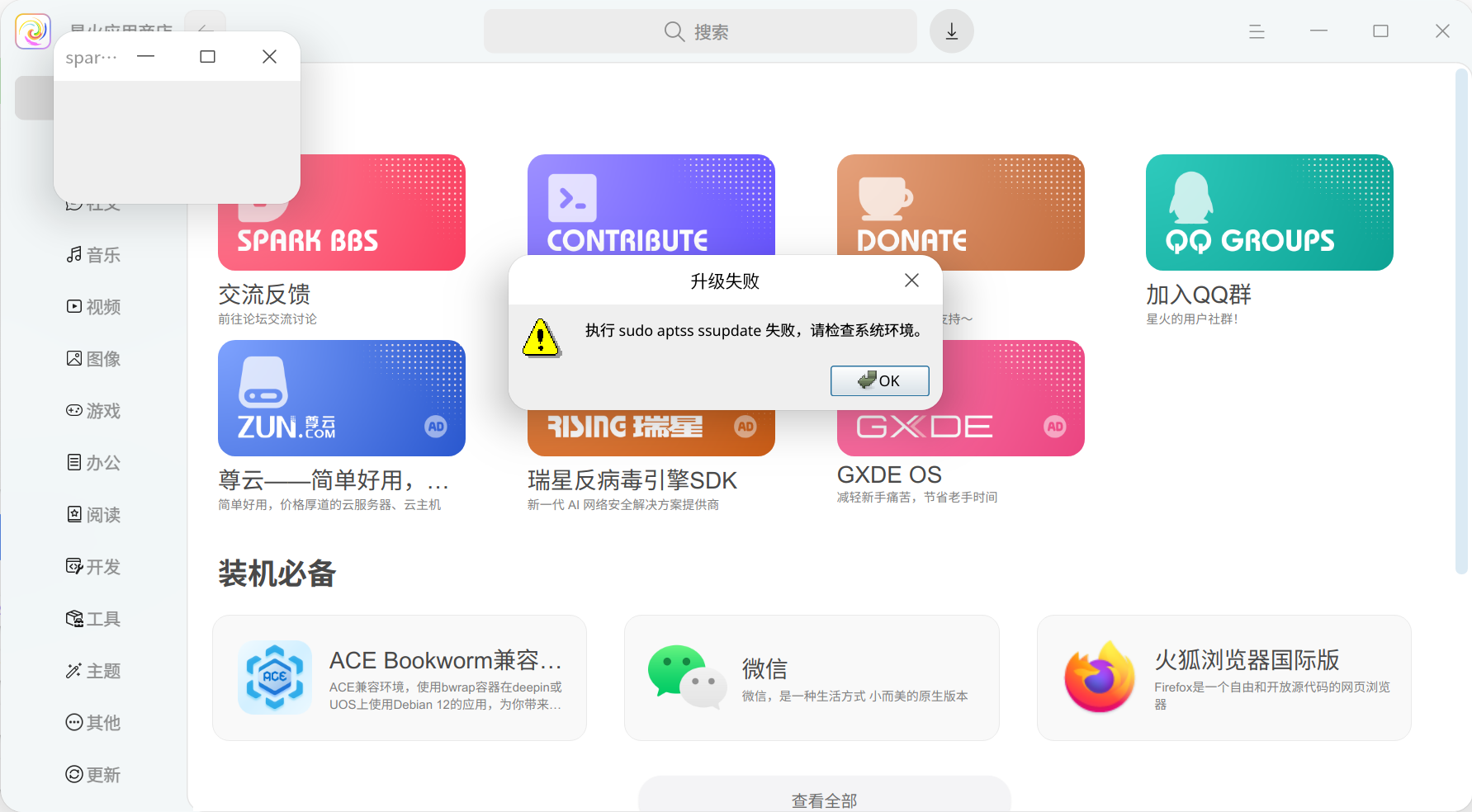Image resolution: width=1472 pixels, height=812 pixels.
Task: Click the WeChat app icon
Action: click(687, 677)
